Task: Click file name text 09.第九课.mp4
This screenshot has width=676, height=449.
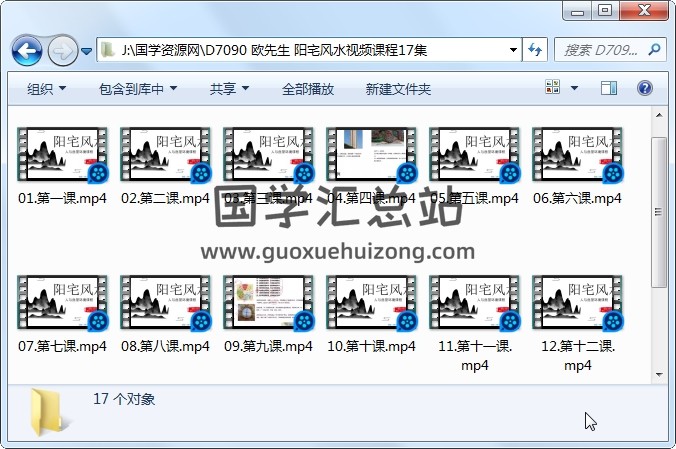Action: coord(269,346)
